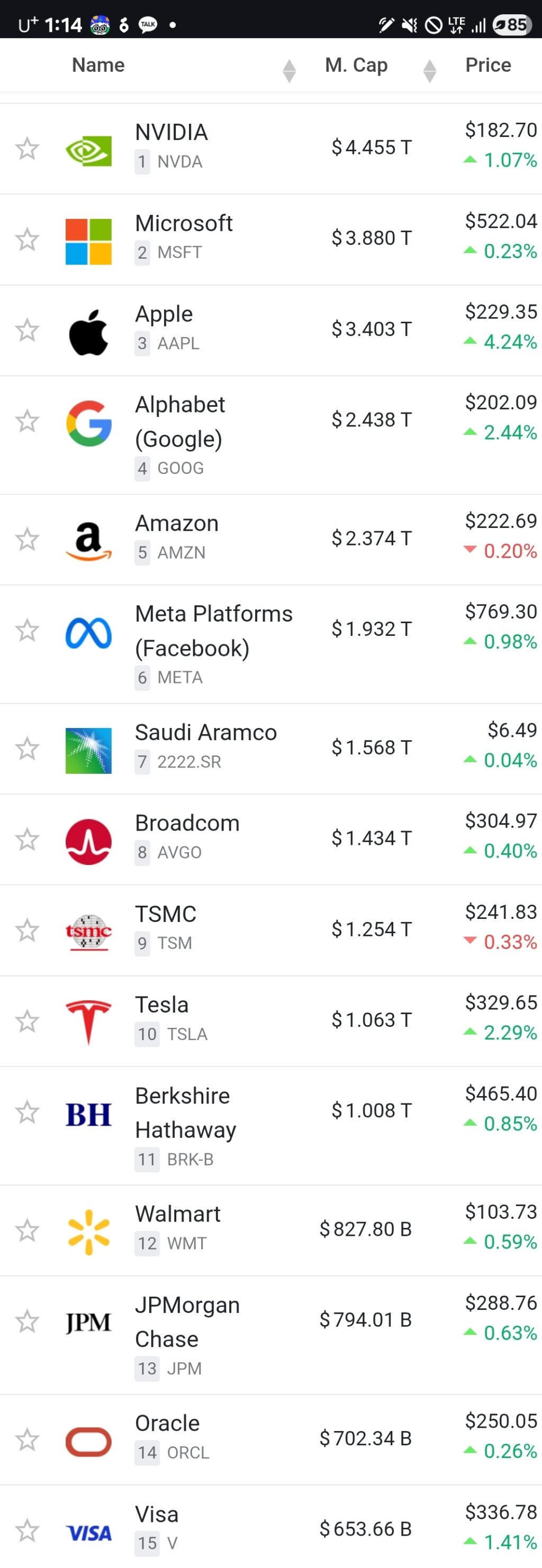542x1568 pixels.
Task: Open the Microsoft logo icon
Action: coord(88,241)
